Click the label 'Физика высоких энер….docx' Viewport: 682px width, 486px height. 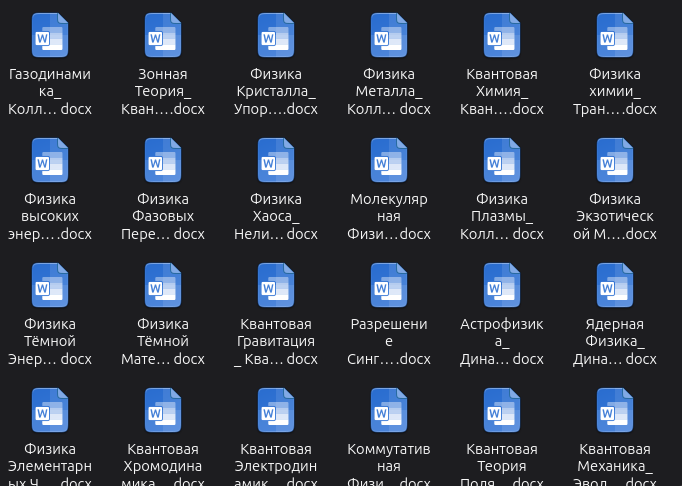point(50,216)
